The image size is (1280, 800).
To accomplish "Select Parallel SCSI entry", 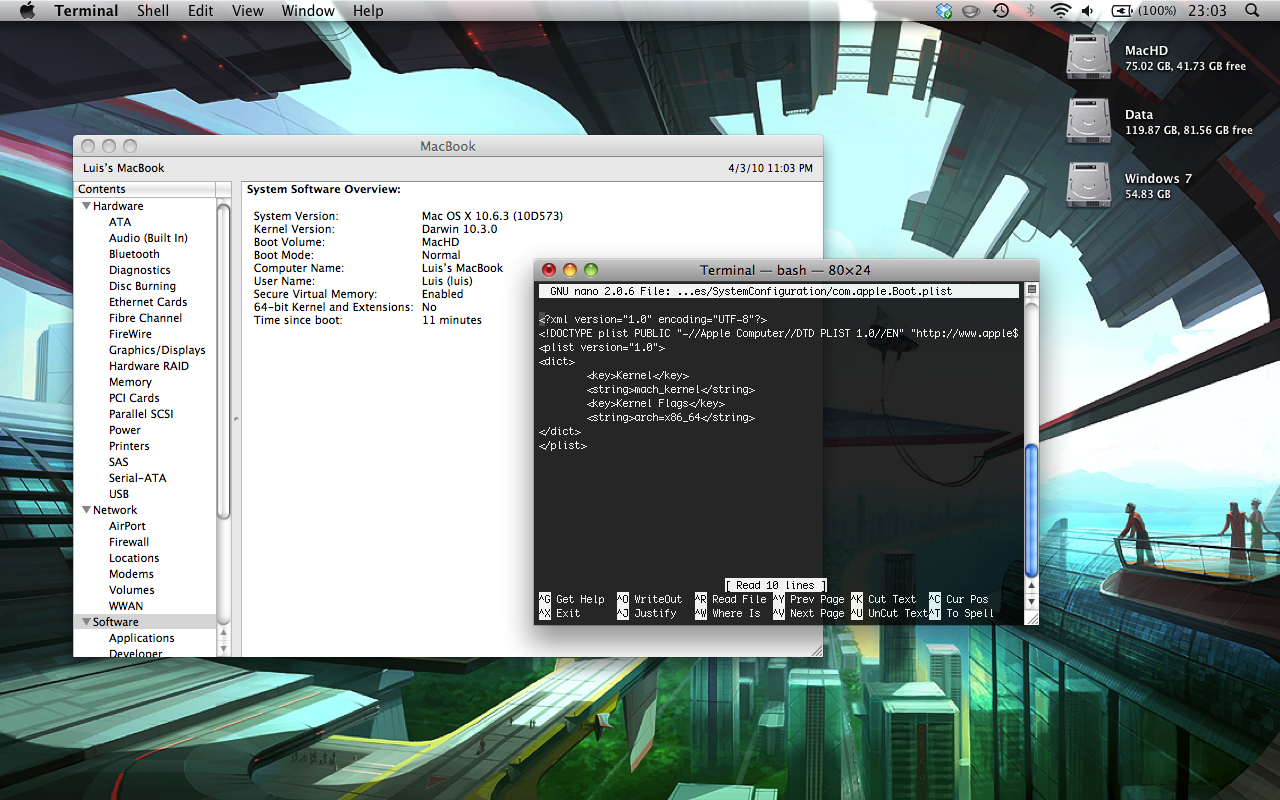I will click(141, 414).
